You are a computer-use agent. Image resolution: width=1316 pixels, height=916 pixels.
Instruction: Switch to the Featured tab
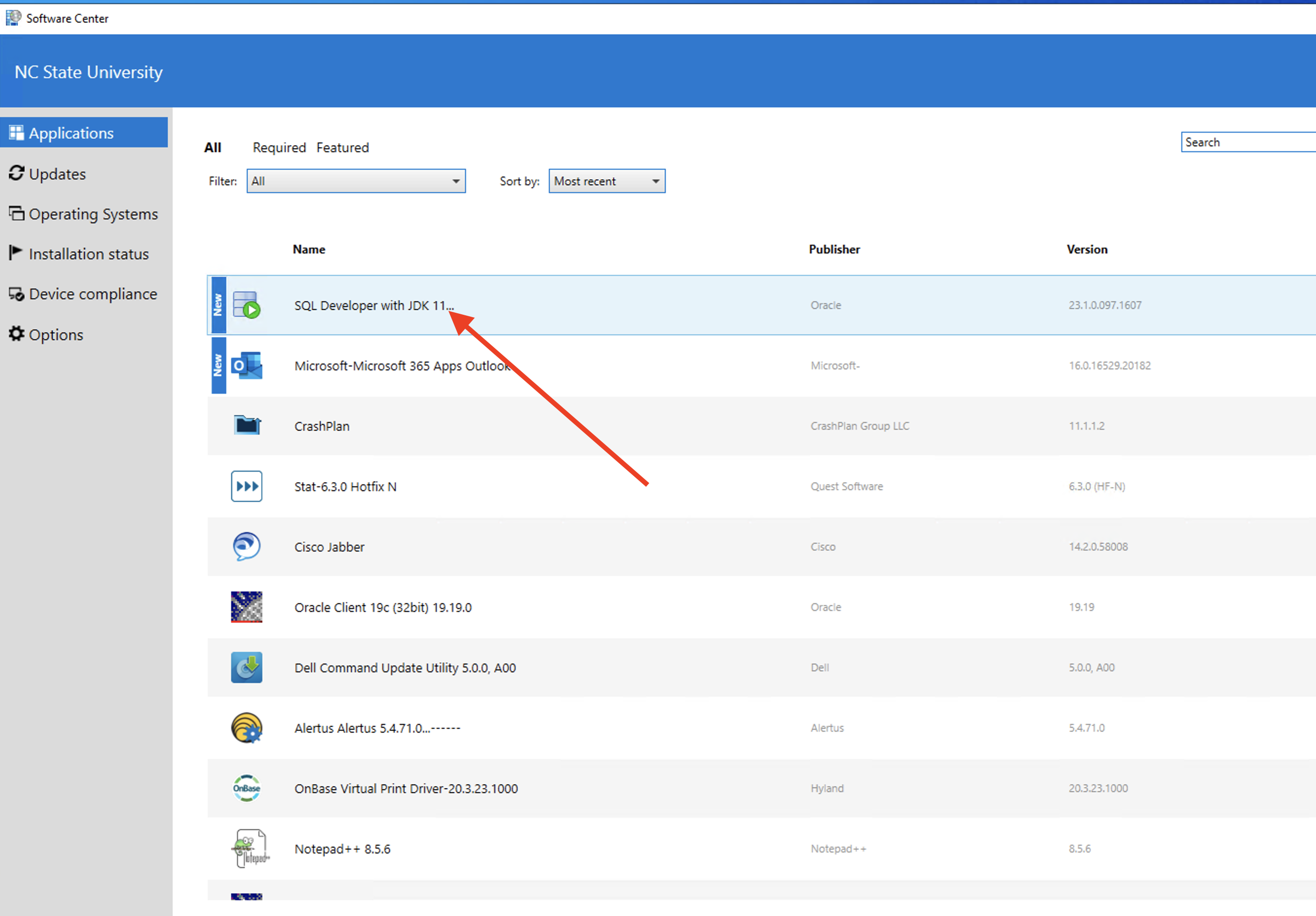click(342, 148)
